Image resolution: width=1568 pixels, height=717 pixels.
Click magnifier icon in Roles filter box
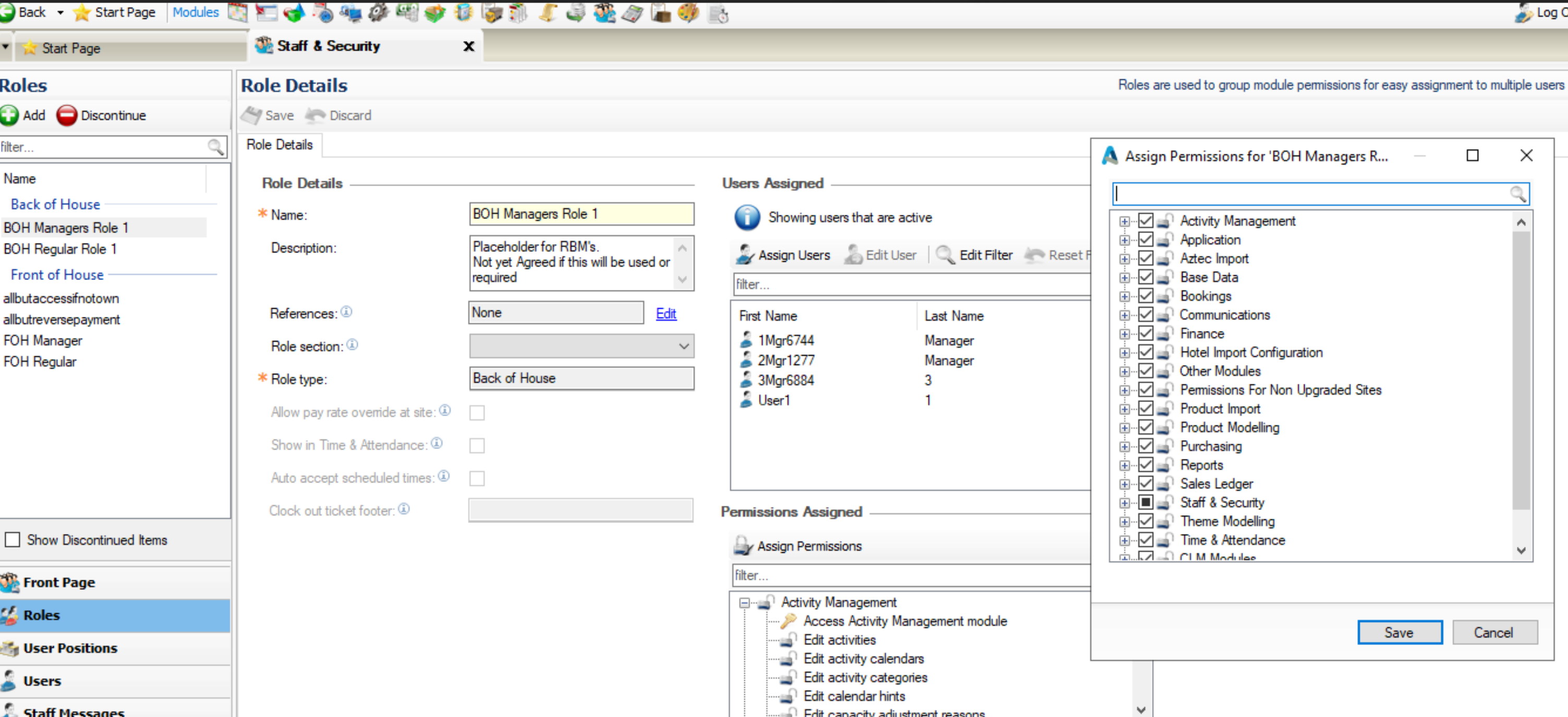click(215, 146)
